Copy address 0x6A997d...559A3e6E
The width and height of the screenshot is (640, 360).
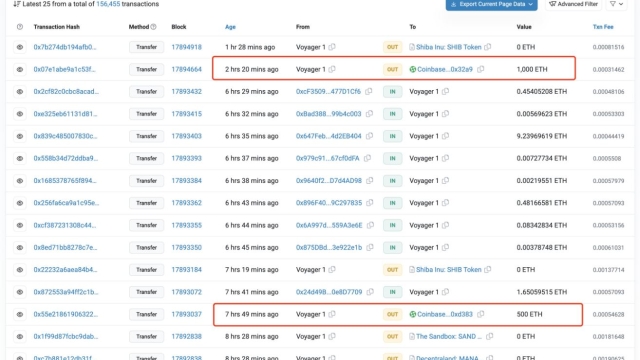tap(370, 225)
